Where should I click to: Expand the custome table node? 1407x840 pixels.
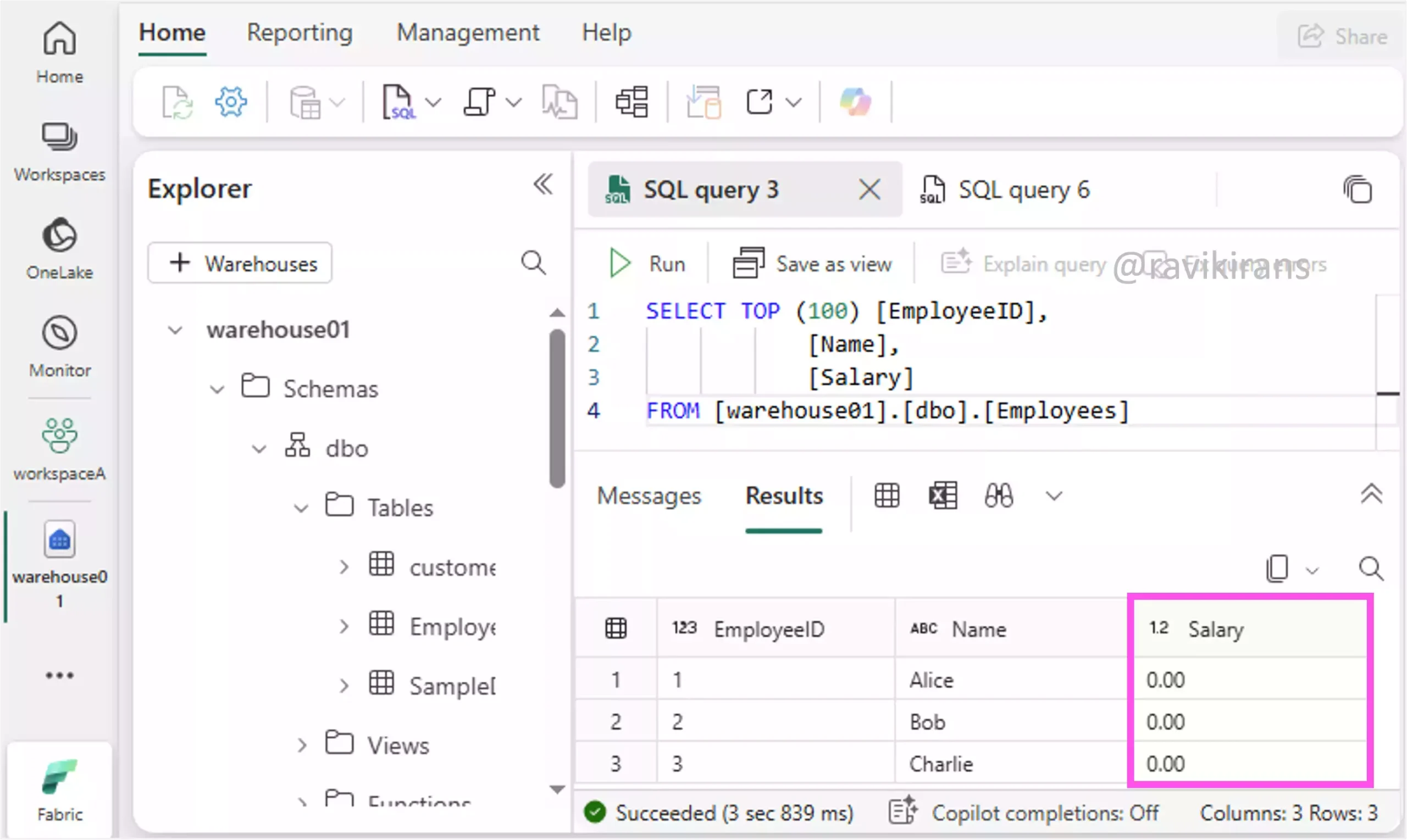click(x=344, y=567)
